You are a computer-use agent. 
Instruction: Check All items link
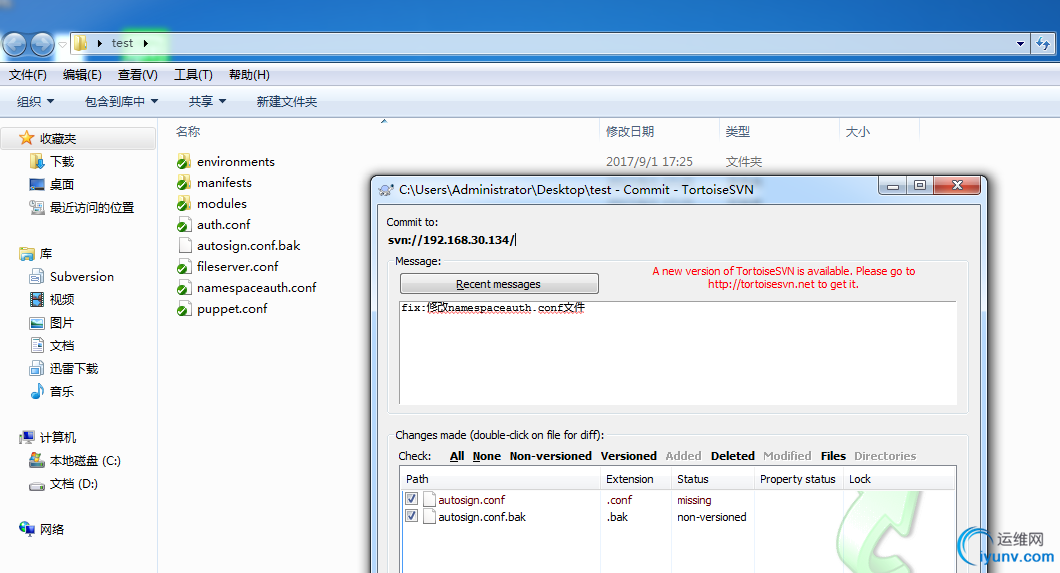coord(457,456)
